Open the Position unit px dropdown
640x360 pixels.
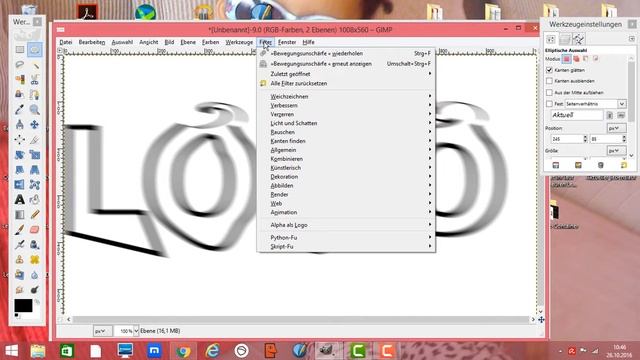click(616, 128)
